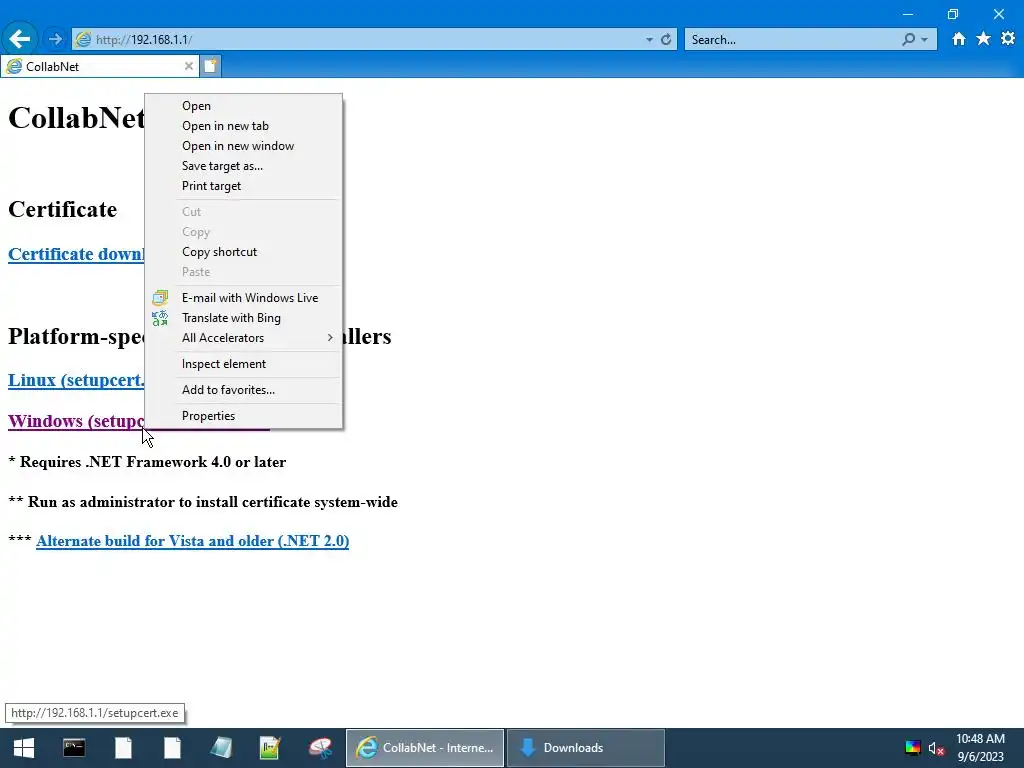Open Tools with the gear icon
Image resolution: width=1024 pixels, height=768 pixels.
[1008, 39]
